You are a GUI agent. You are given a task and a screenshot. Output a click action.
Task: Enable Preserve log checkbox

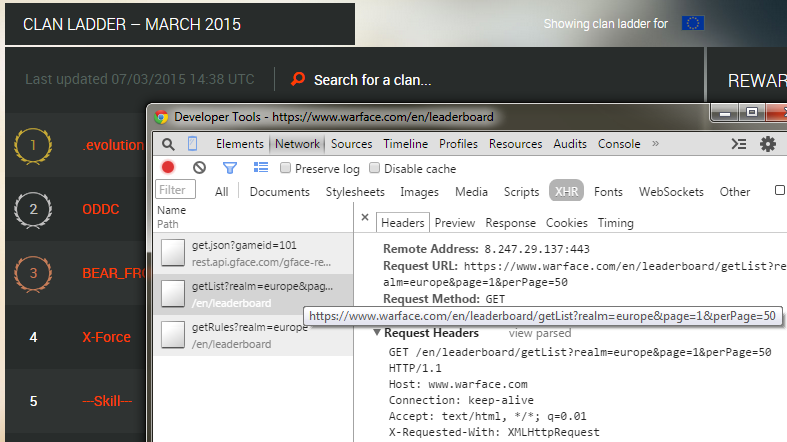click(286, 169)
